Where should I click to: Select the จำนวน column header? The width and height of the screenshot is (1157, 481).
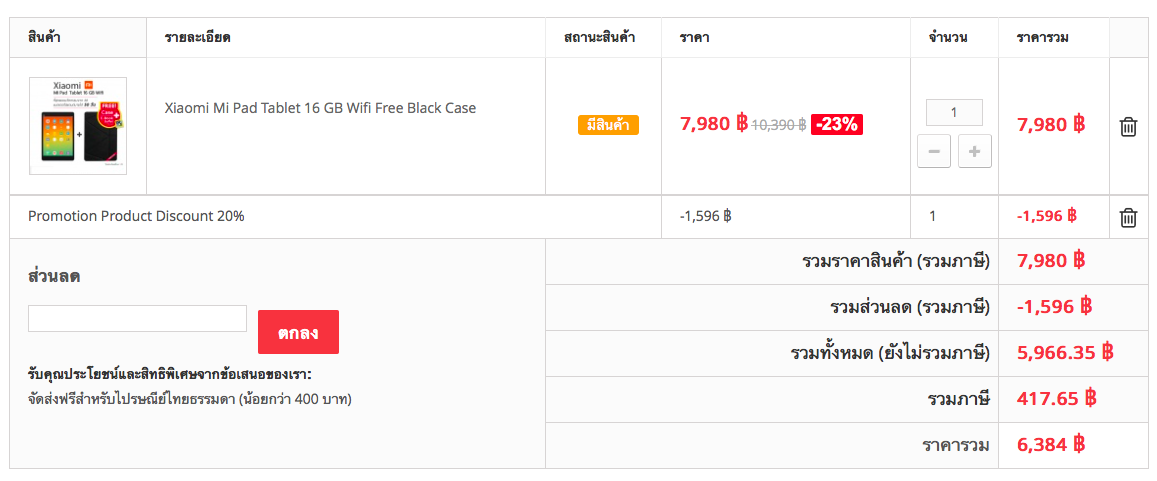[948, 37]
